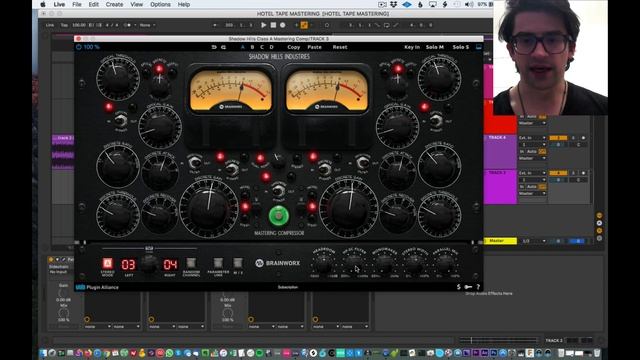The image size is (640, 360).
Task: Open the Dropbox menu bar icon
Action: pyautogui.click(x=394, y=4)
